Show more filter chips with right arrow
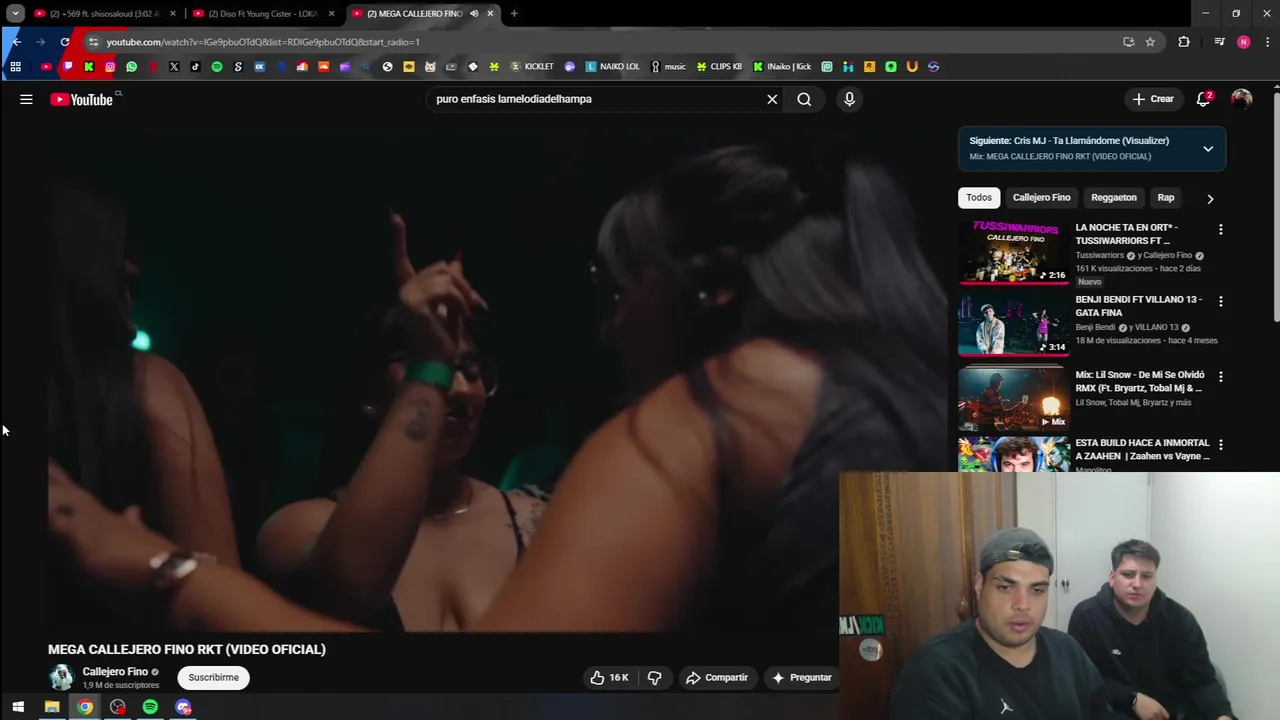This screenshot has width=1280, height=720. point(1210,198)
